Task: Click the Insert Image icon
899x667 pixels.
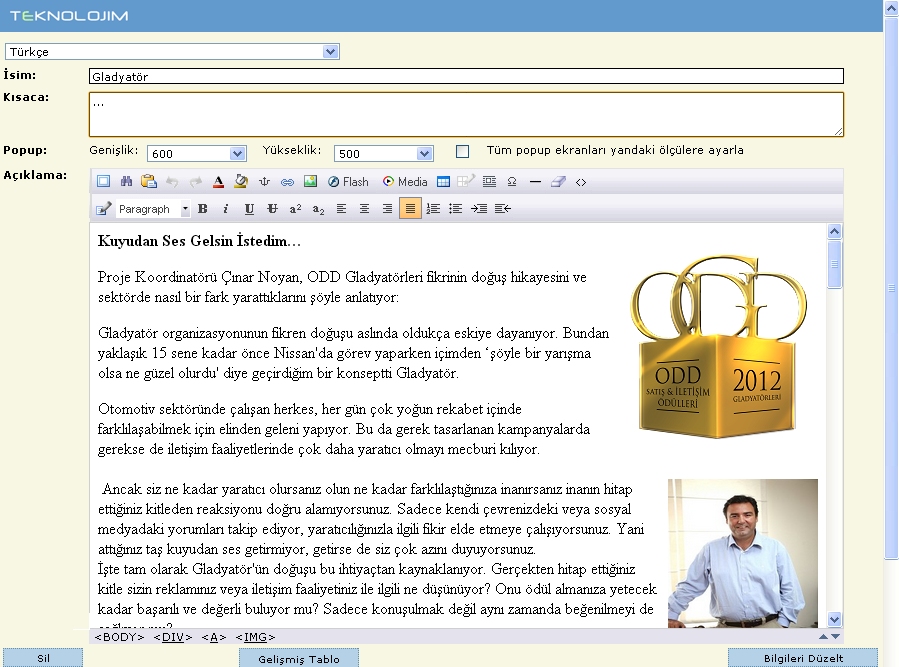Action: pyautogui.click(x=310, y=182)
